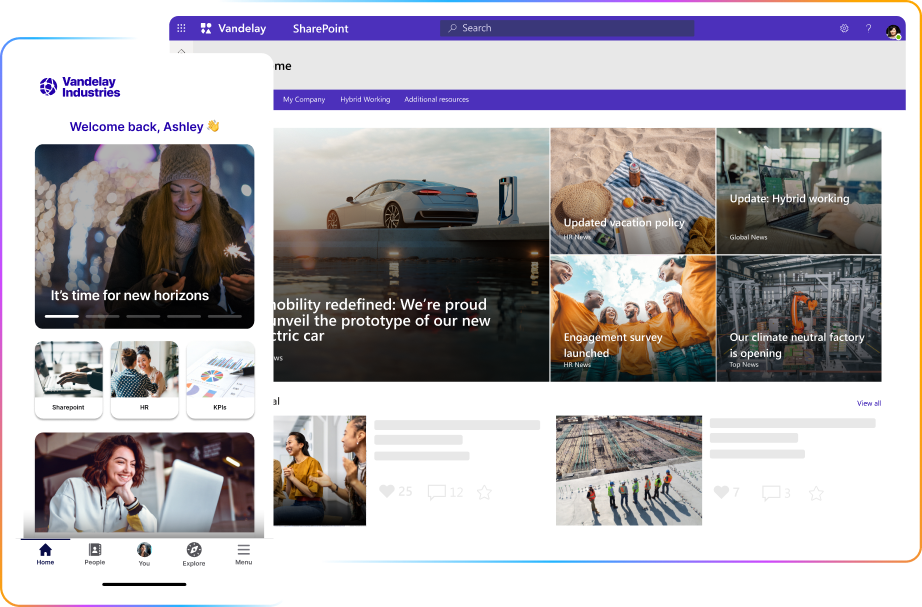Click the View all link
The image size is (922, 607).
point(868,403)
